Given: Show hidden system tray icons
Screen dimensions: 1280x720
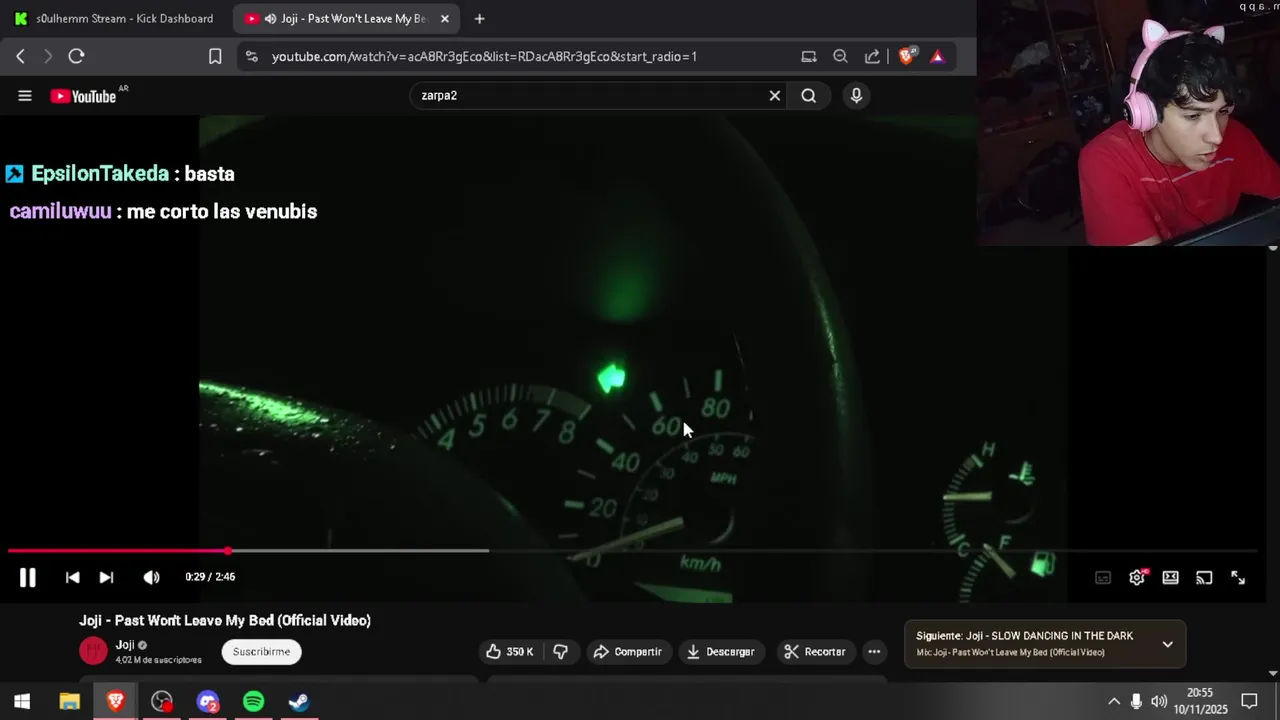Looking at the screenshot, I should [1113, 702].
